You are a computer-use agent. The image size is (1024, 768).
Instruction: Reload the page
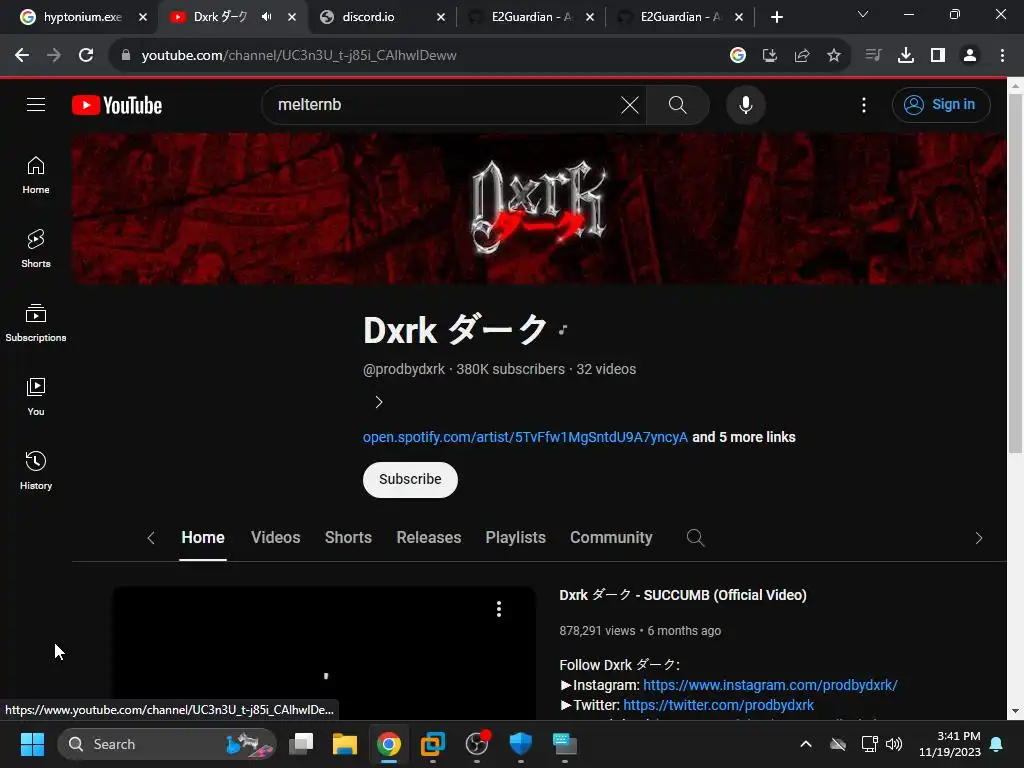pos(86,56)
